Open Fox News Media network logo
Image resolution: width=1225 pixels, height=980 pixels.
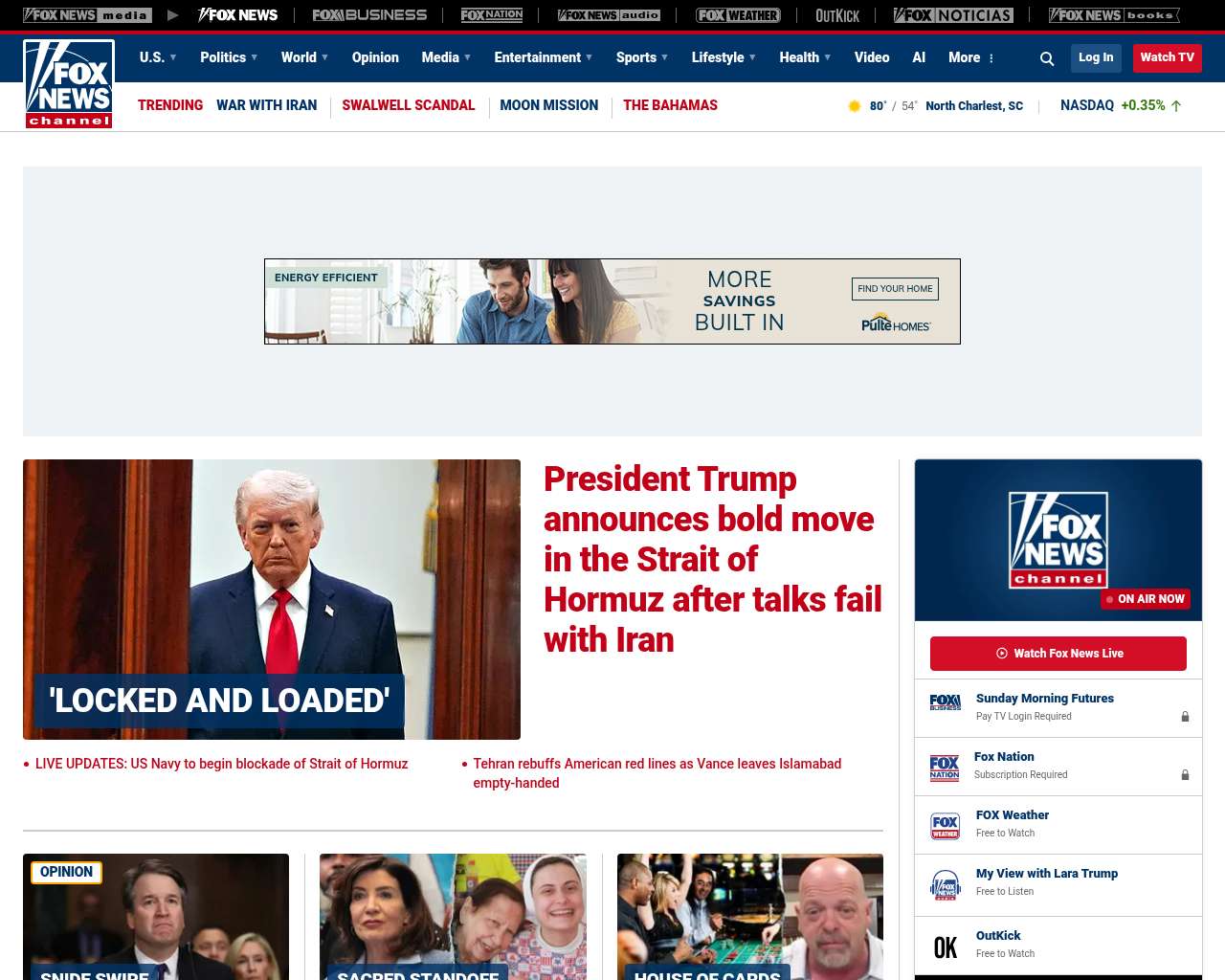87,15
